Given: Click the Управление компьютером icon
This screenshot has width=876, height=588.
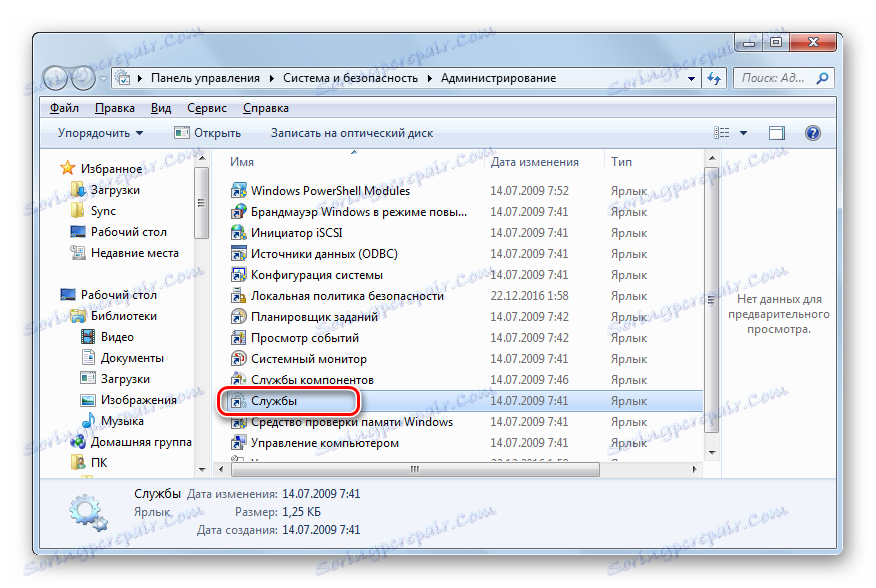Looking at the screenshot, I should pyautogui.click(x=239, y=443).
